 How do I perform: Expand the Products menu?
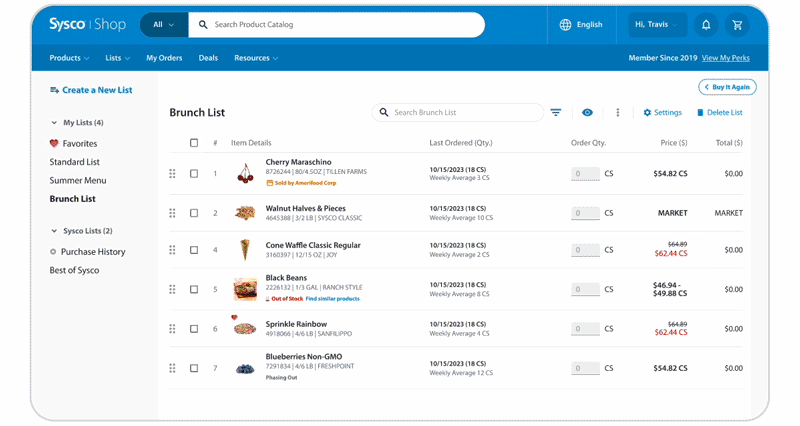(x=69, y=58)
